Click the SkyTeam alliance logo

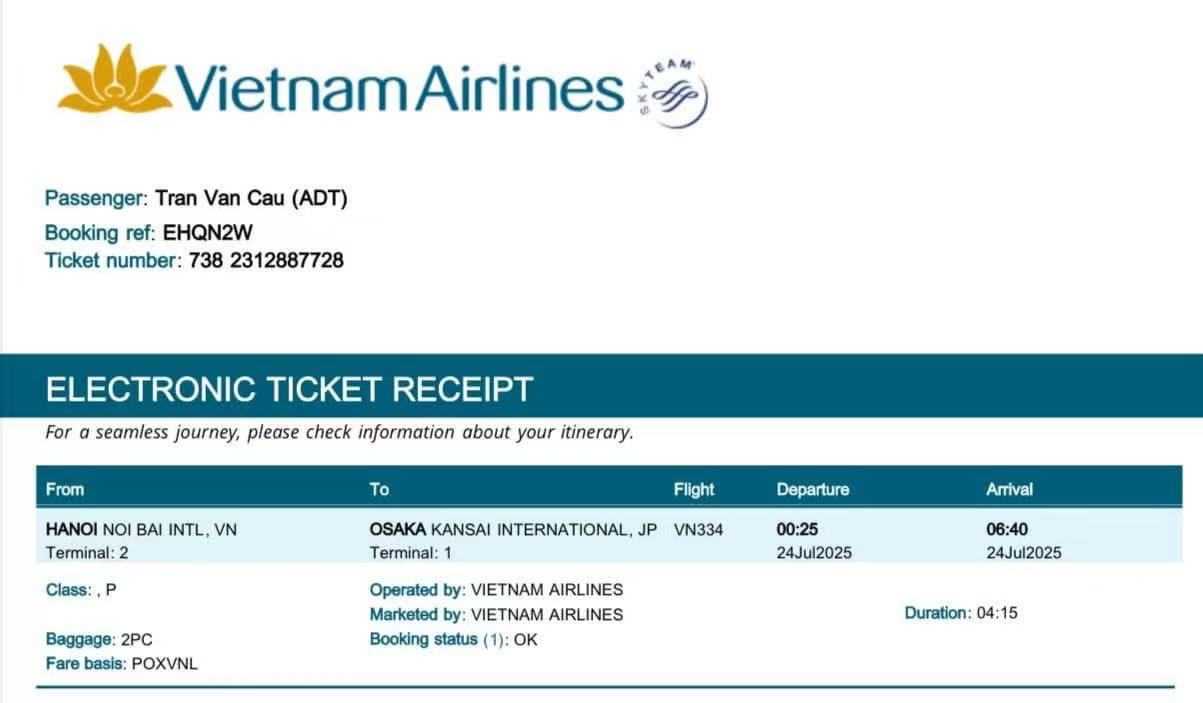[x=673, y=93]
